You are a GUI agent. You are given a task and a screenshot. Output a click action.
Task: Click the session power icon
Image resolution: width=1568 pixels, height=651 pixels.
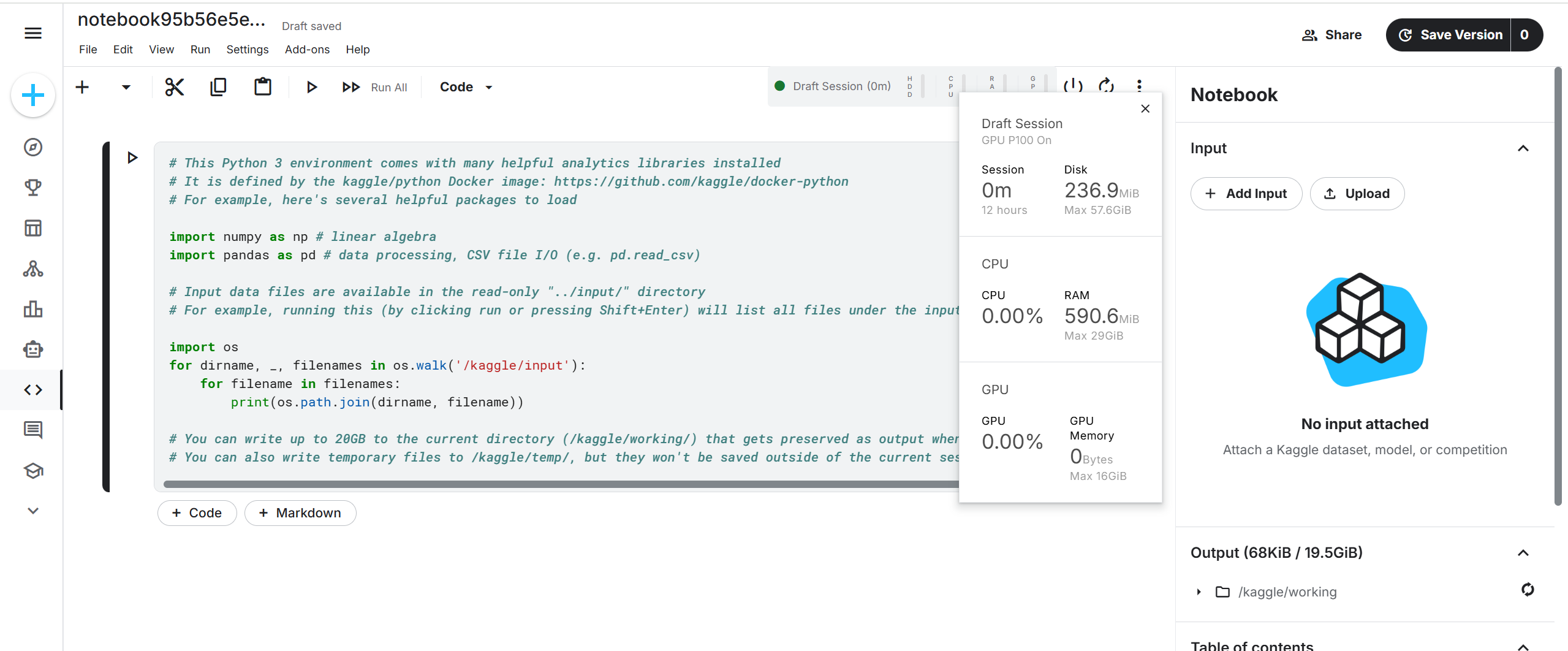pos(1073,85)
